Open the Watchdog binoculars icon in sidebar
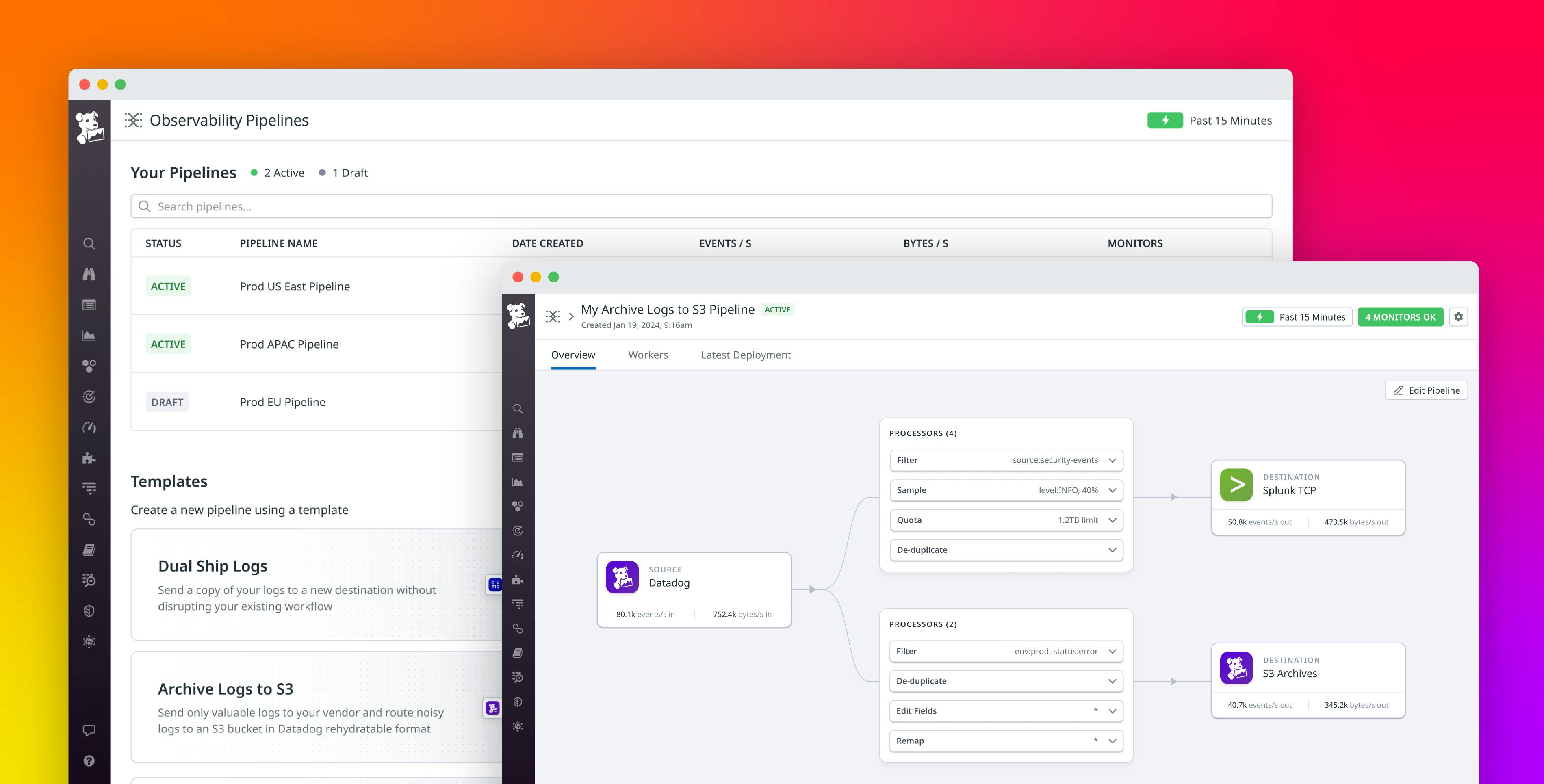 click(89, 274)
